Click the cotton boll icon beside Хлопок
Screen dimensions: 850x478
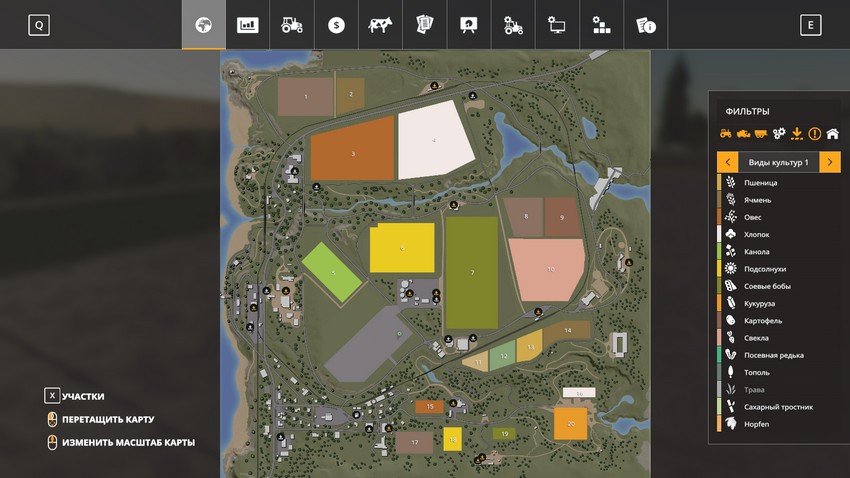731,235
